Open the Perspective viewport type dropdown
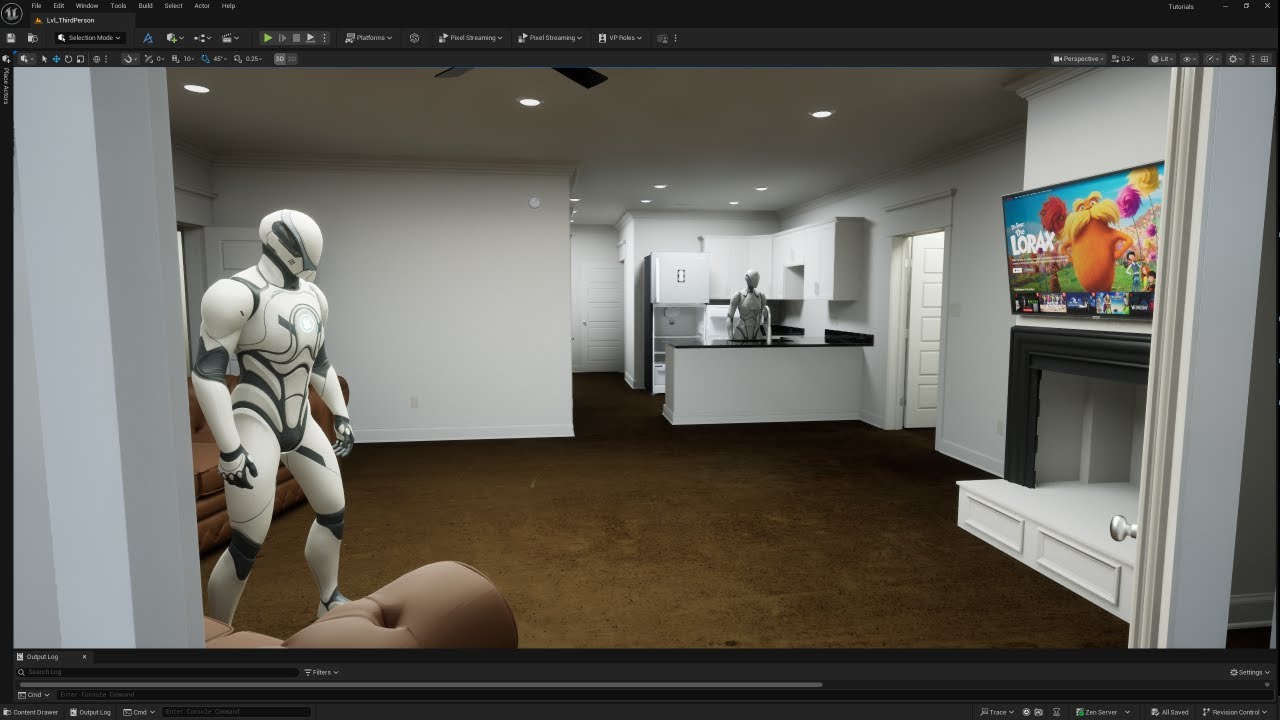The height and width of the screenshot is (720, 1280). click(1078, 59)
